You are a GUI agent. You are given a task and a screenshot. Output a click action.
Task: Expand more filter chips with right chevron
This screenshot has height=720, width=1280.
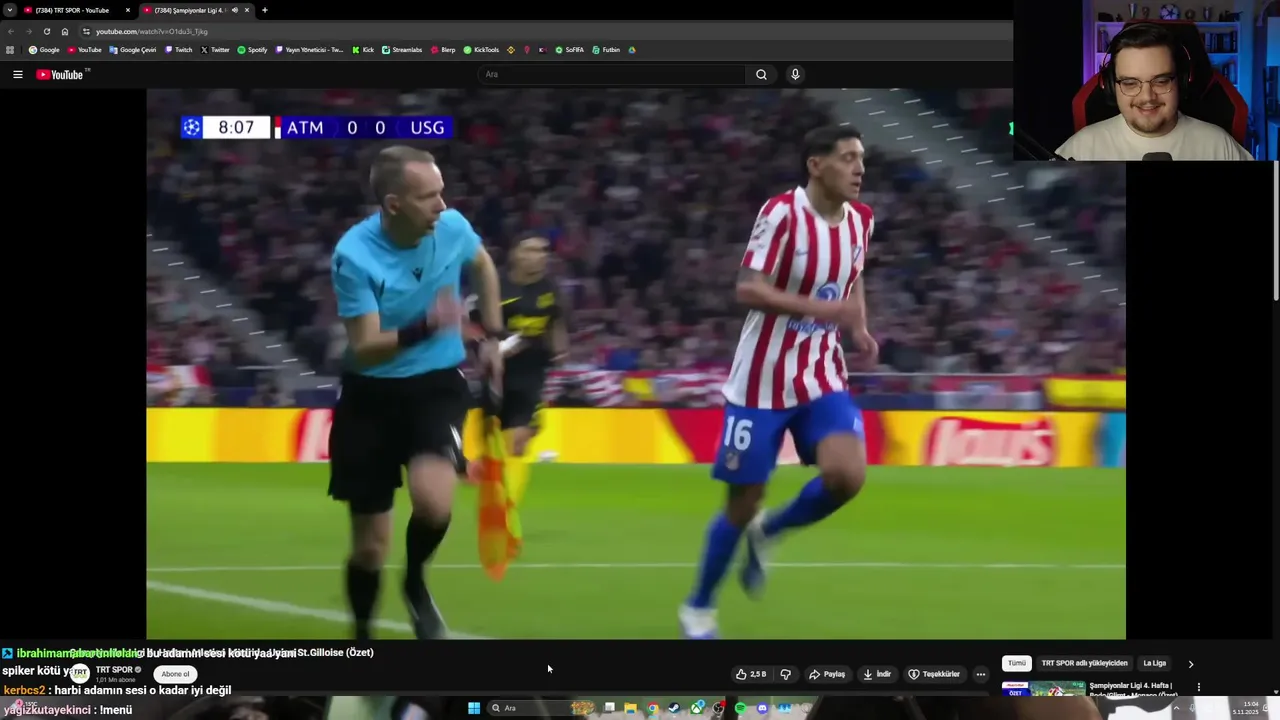pos(1190,664)
